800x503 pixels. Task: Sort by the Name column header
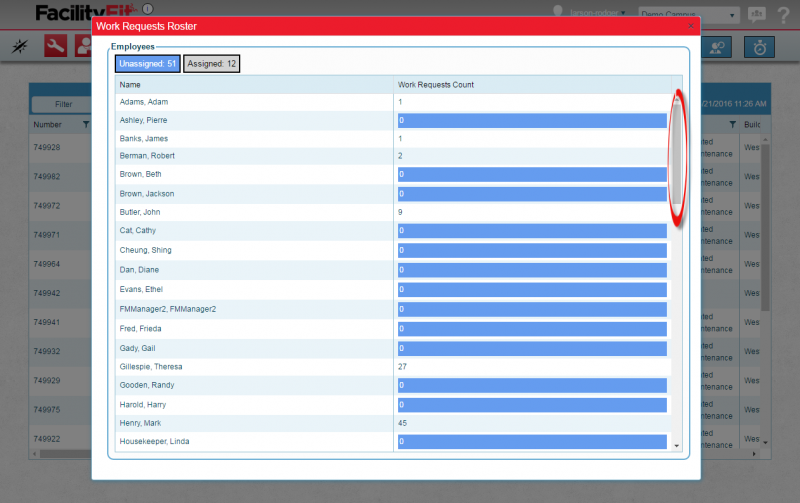[254, 85]
